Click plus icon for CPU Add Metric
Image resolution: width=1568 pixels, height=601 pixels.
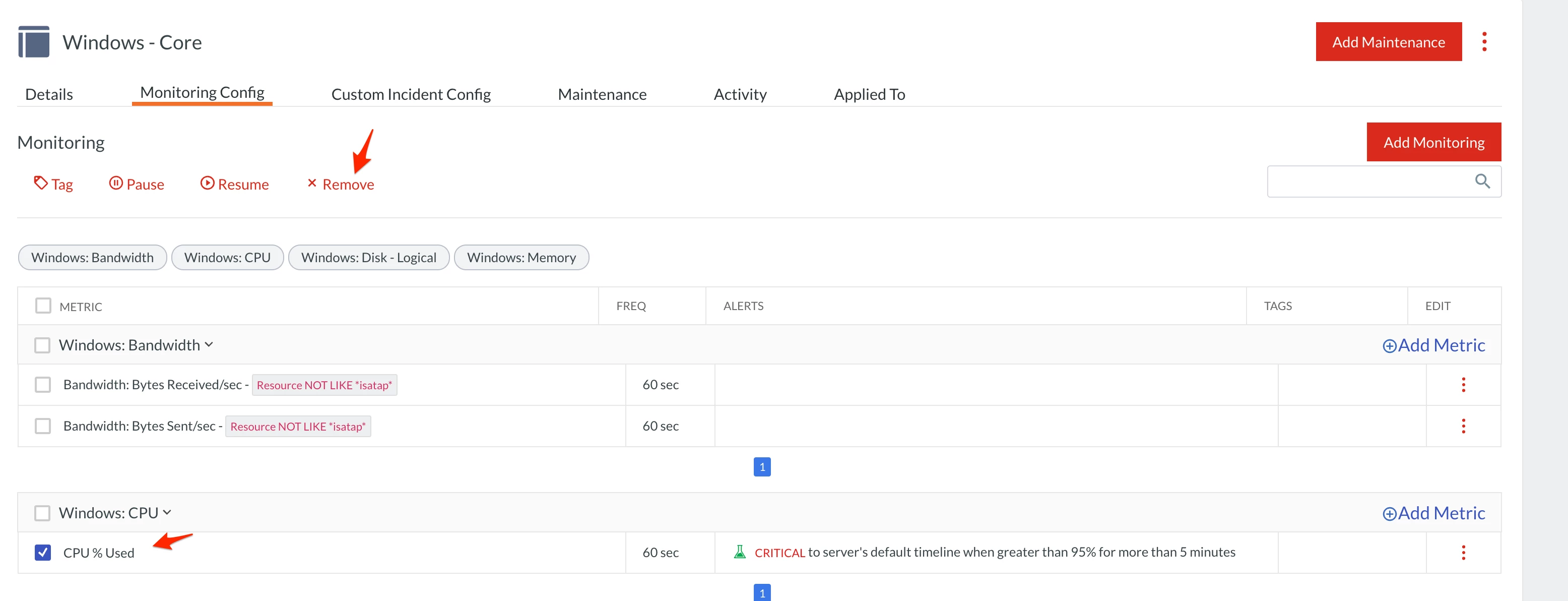pyautogui.click(x=1389, y=514)
